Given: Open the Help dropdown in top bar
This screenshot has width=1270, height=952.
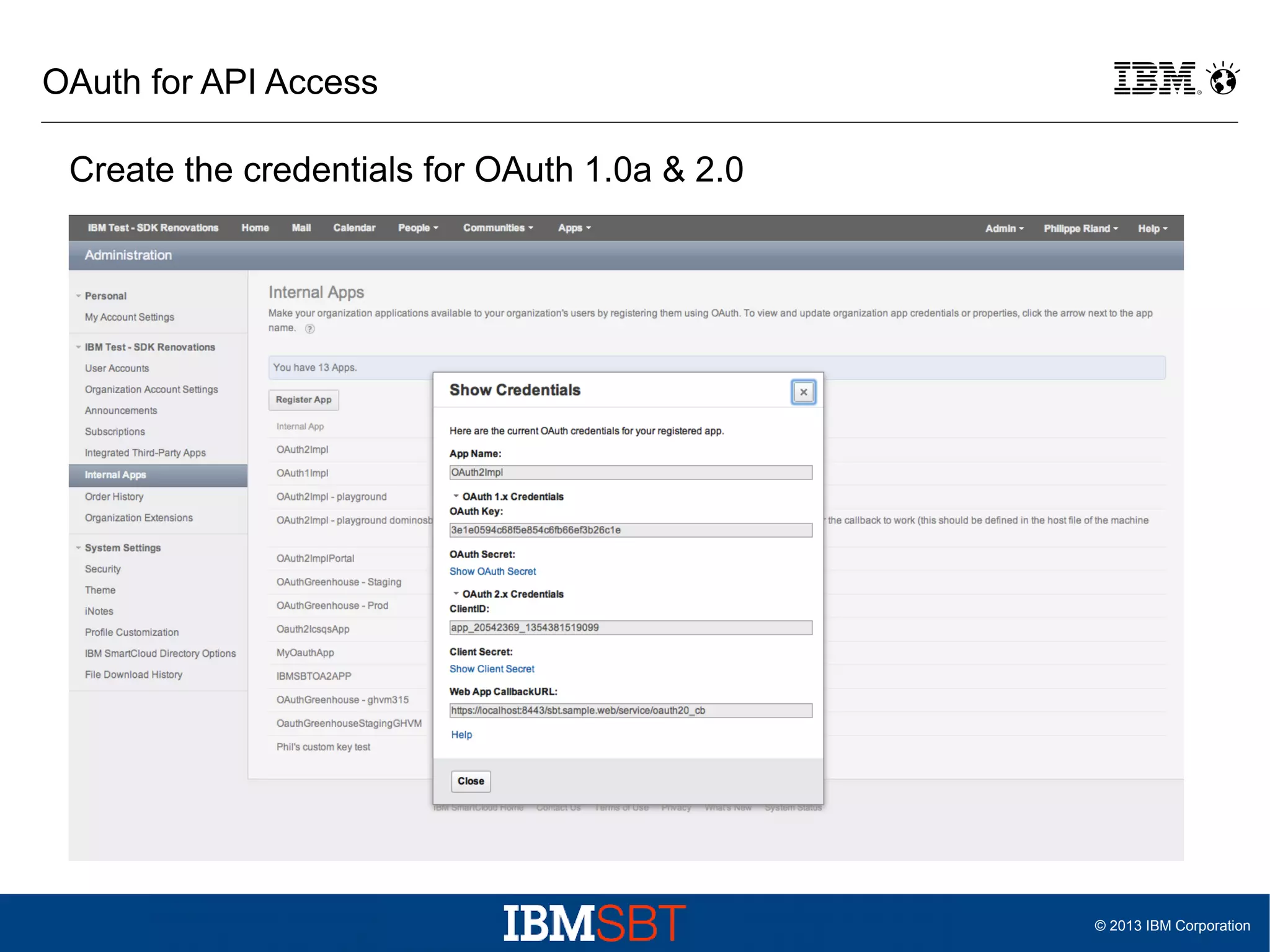Looking at the screenshot, I should (x=1153, y=228).
